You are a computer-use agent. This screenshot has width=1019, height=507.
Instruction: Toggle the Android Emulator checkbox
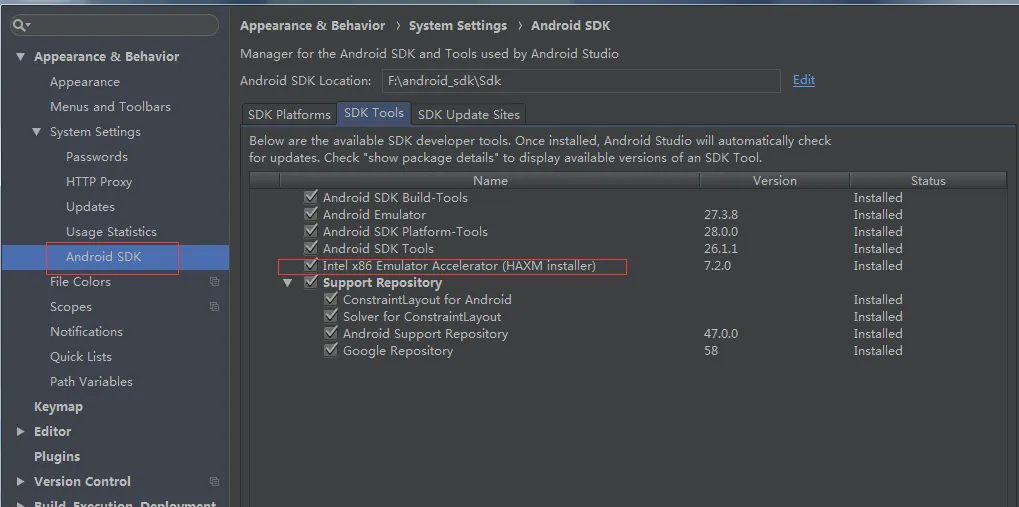tap(311, 214)
